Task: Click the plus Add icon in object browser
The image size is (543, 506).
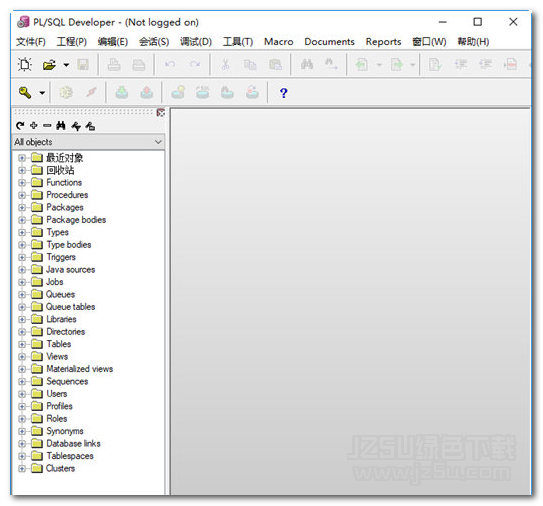Action: [x=34, y=125]
